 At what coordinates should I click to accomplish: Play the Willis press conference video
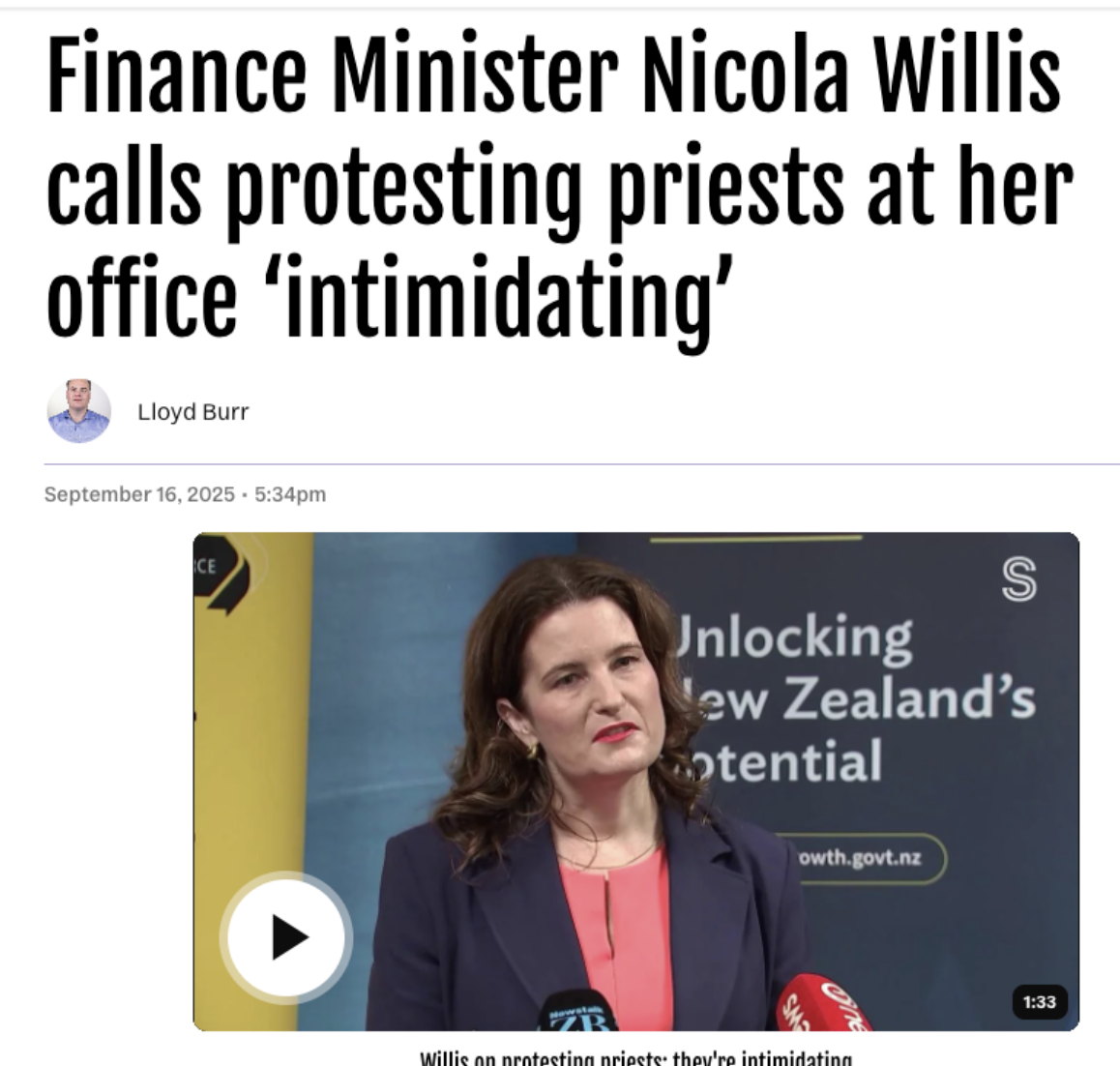tap(285, 936)
